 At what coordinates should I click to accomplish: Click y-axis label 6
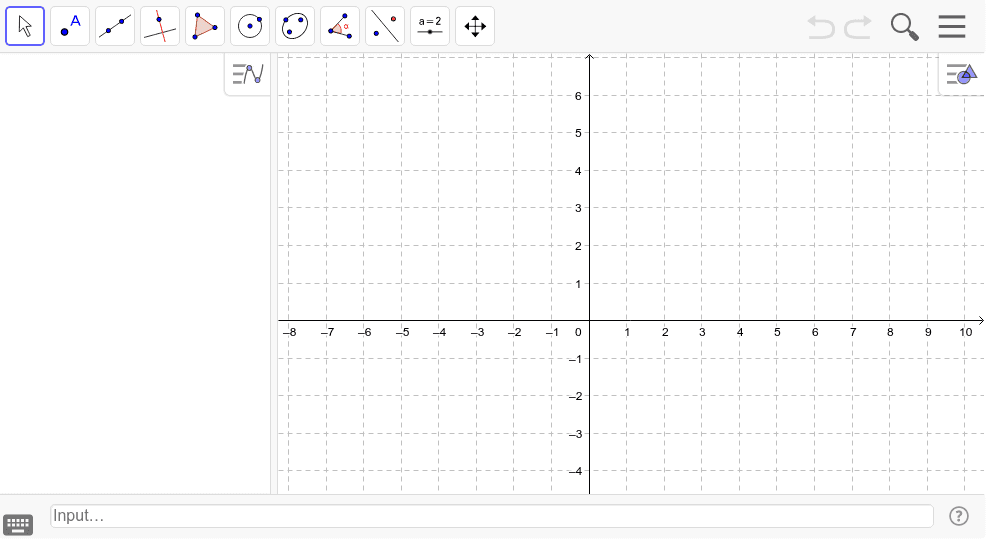pos(578,96)
